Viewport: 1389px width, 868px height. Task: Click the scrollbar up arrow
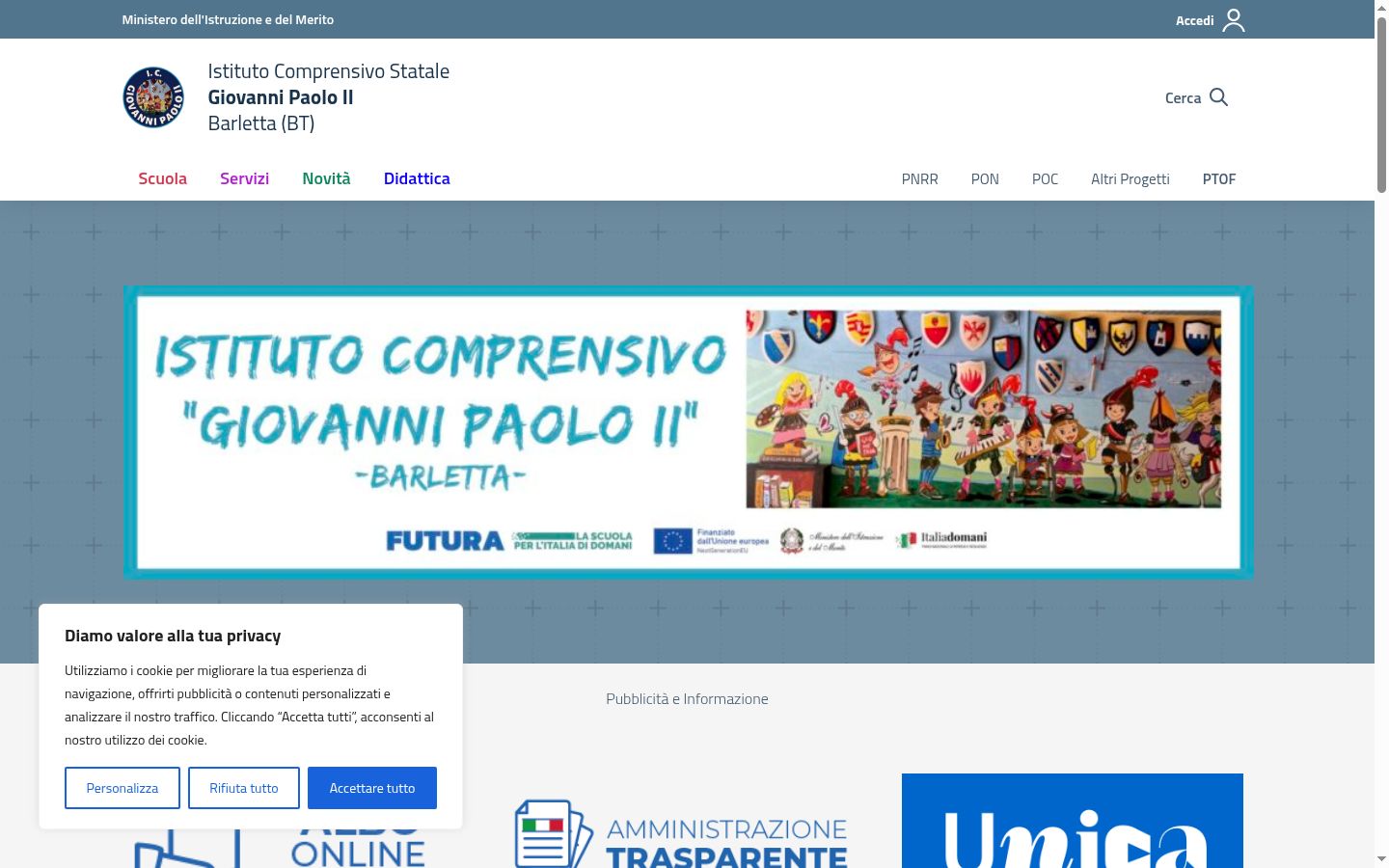[x=1381, y=8]
